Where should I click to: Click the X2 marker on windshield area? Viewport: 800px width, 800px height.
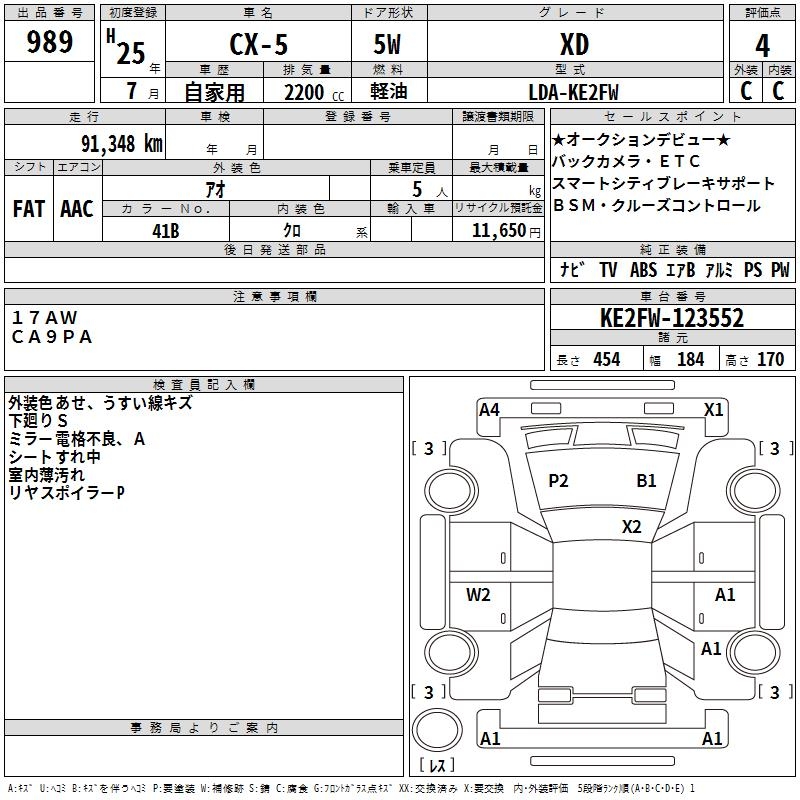[x=631, y=527]
